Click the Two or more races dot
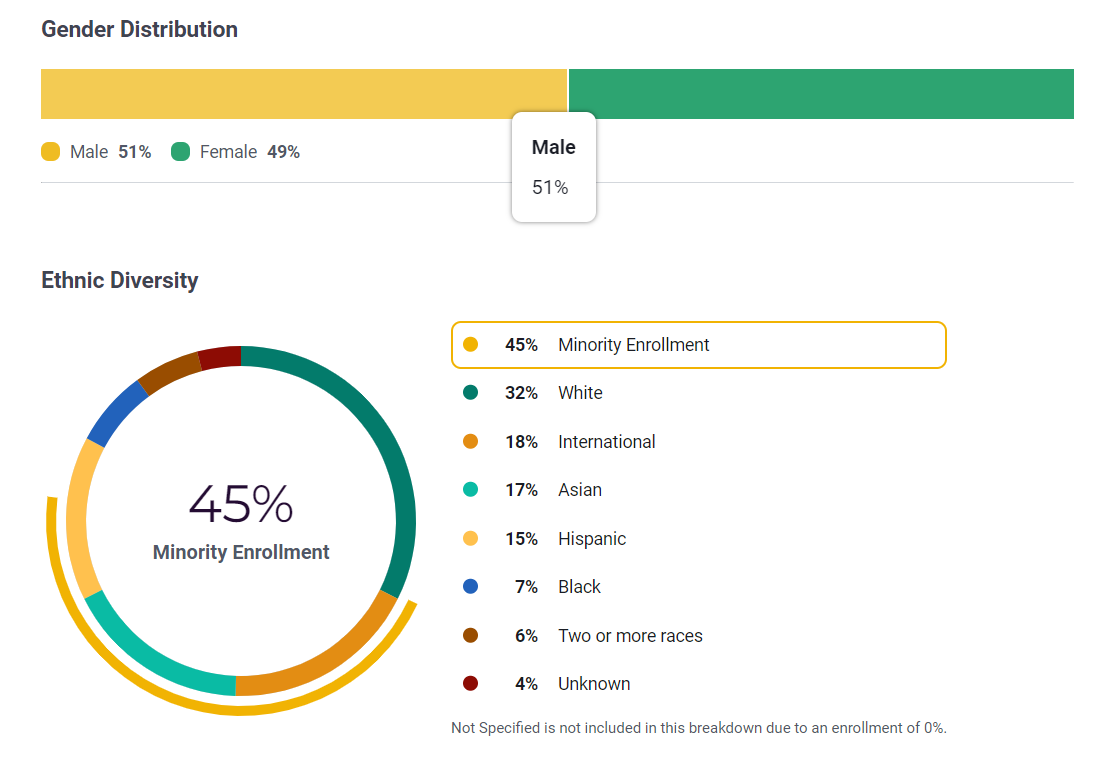 click(x=471, y=636)
